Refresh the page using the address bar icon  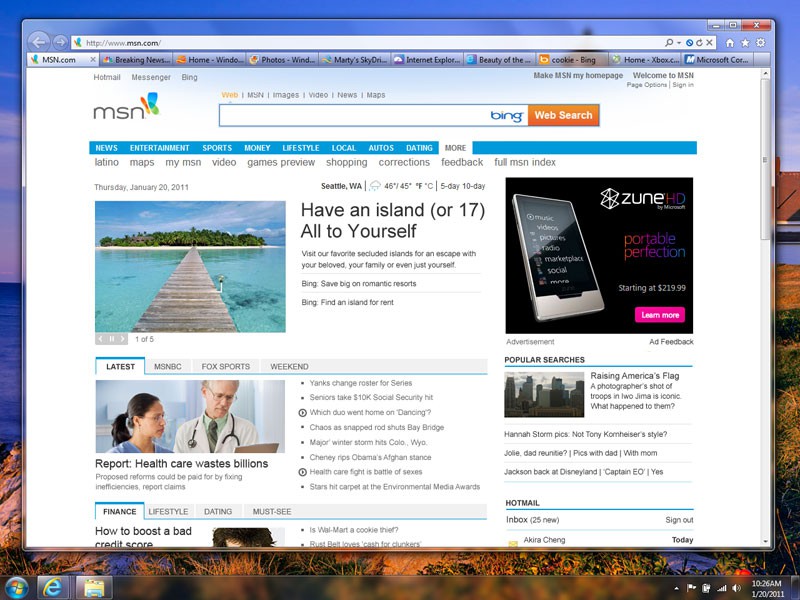click(x=699, y=42)
